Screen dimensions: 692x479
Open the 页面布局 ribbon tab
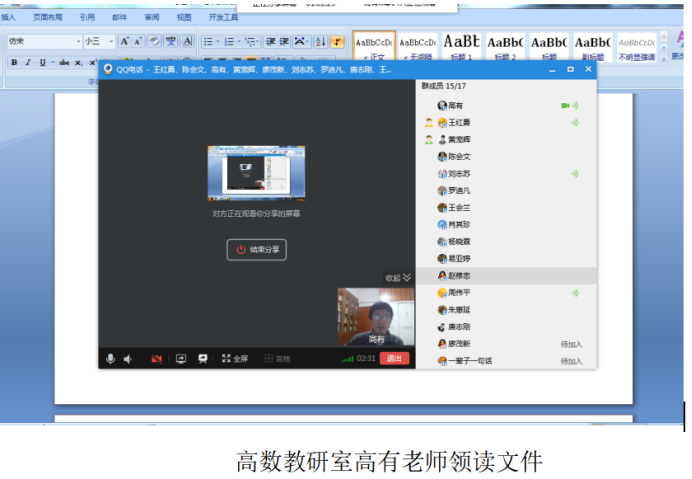(x=47, y=17)
